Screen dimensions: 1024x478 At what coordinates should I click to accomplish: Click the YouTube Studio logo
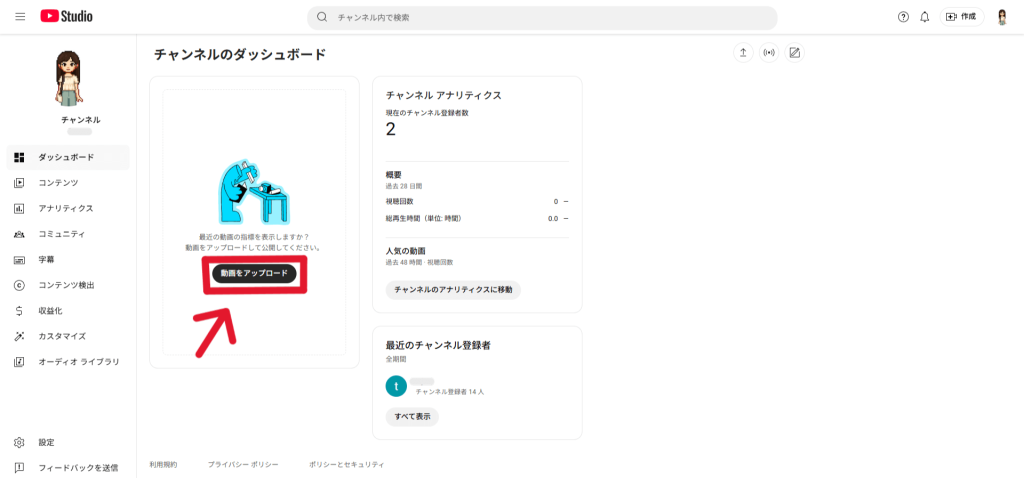69,17
